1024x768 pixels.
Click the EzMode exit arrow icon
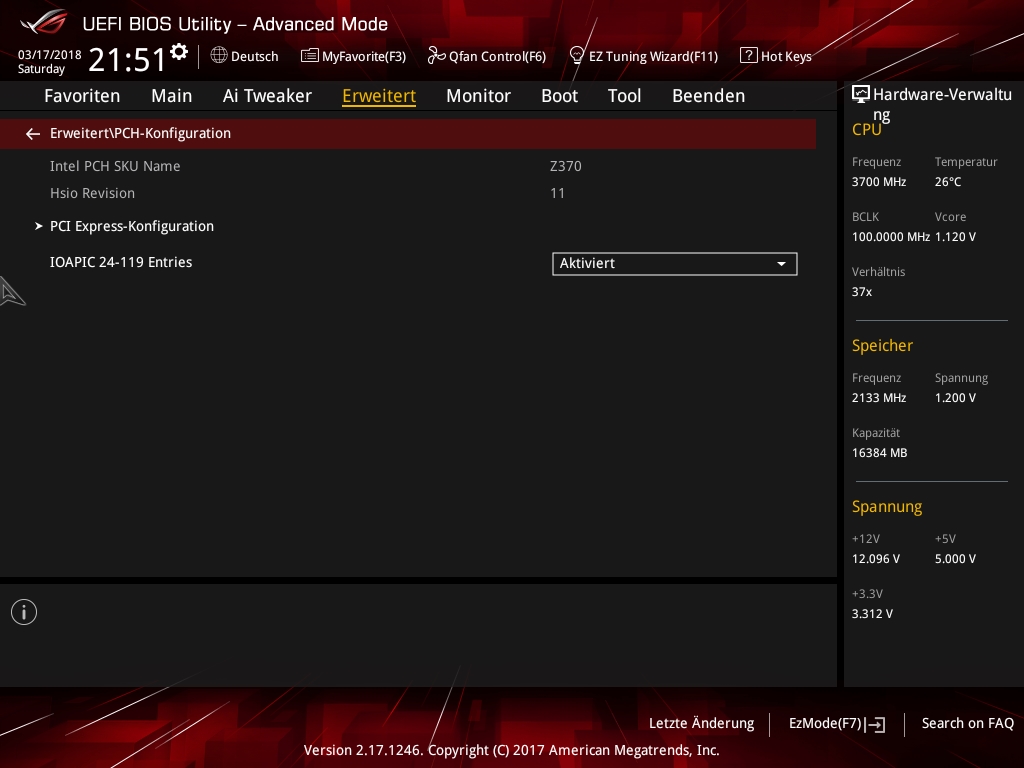point(875,724)
